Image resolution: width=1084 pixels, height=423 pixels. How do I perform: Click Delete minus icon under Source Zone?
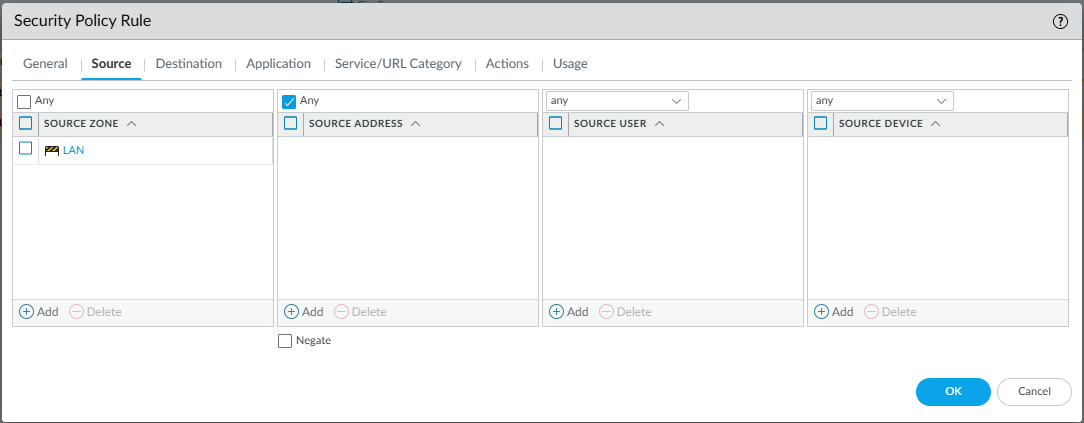pyautogui.click(x=77, y=312)
